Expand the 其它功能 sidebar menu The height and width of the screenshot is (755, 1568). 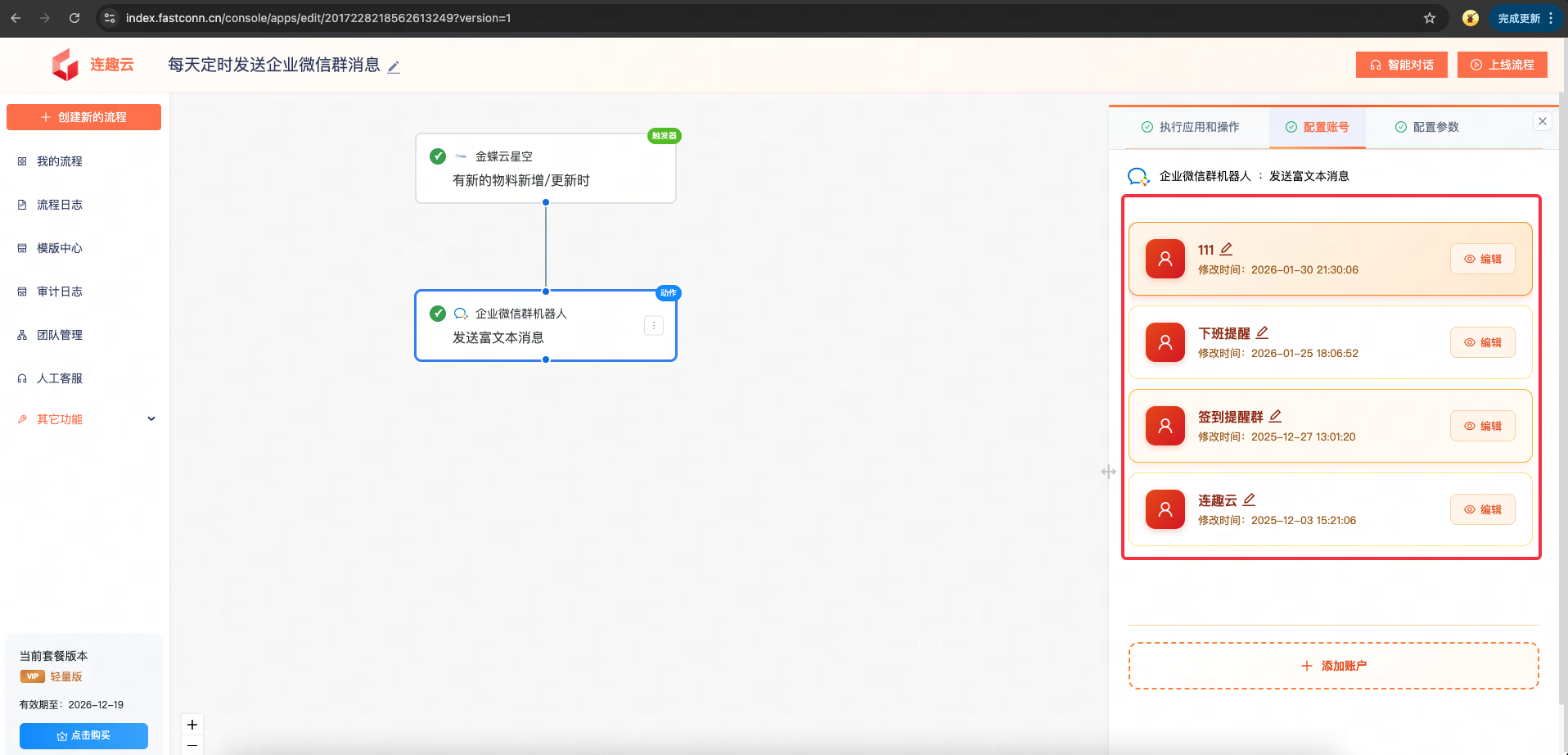pyautogui.click(x=86, y=419)
